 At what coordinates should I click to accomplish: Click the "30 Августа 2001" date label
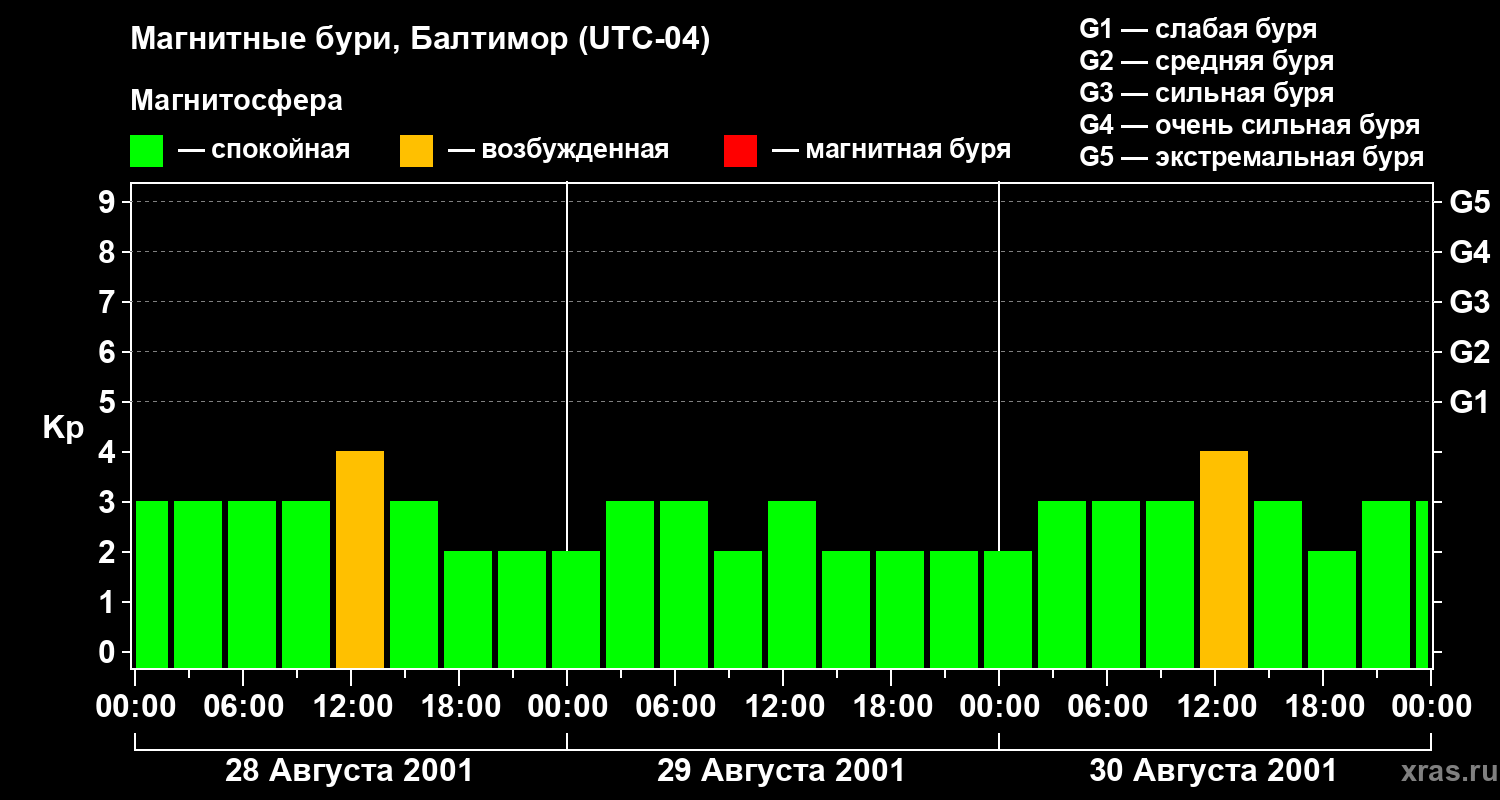[x=1213, y=771]
